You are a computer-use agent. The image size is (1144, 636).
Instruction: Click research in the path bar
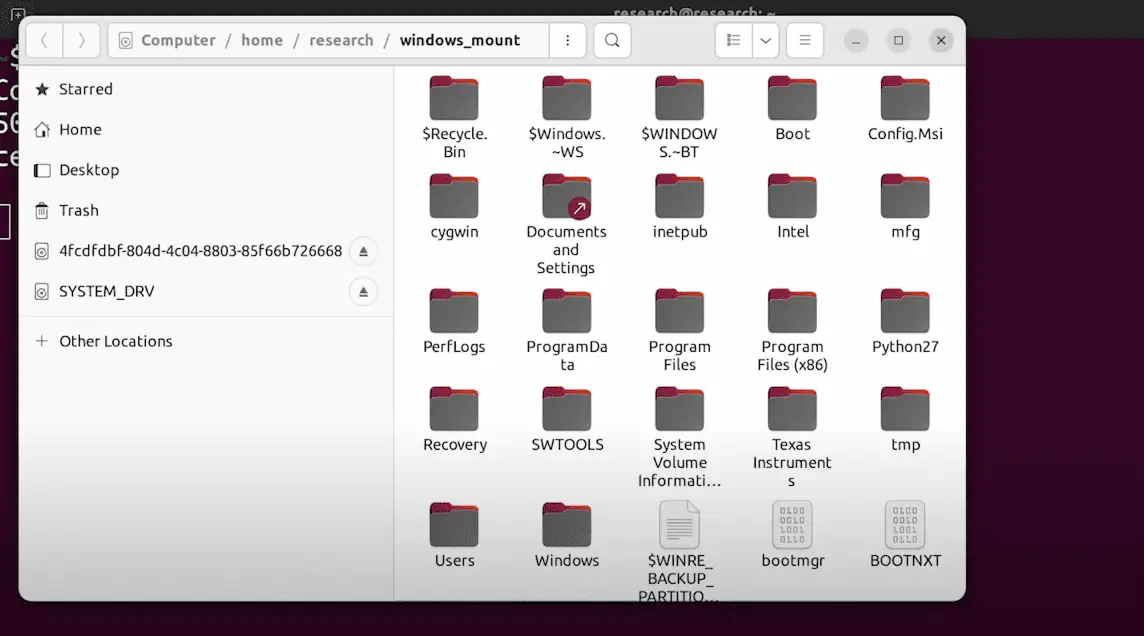pos(341,41)
